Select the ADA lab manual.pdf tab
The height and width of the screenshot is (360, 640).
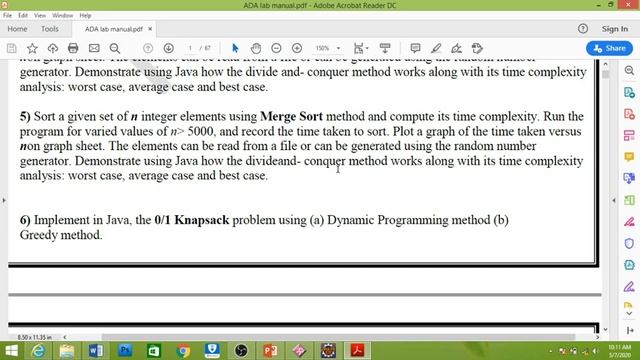[x=113, y=29]
